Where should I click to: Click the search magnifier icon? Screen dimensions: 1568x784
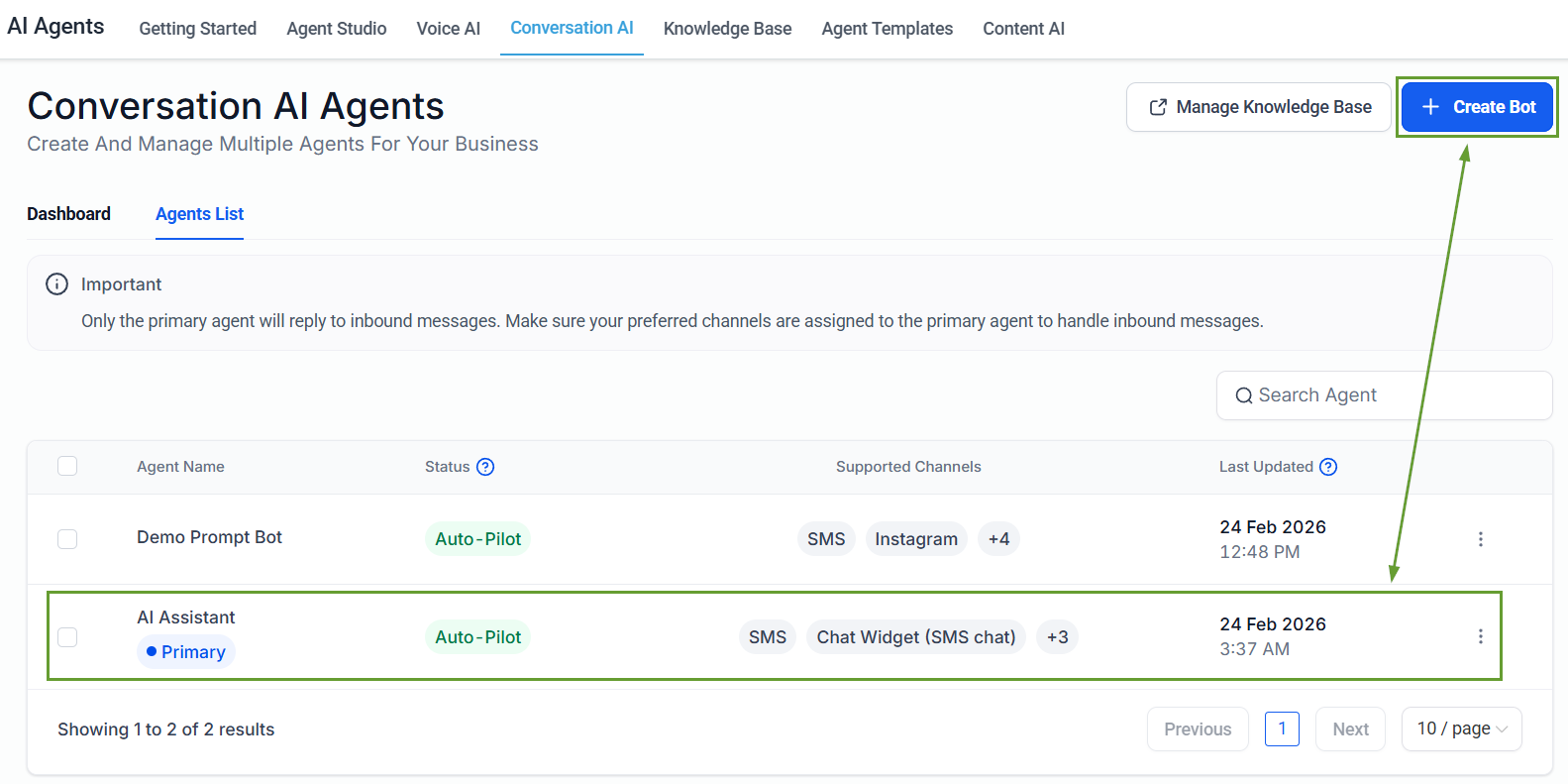[x=1244, y=396]
